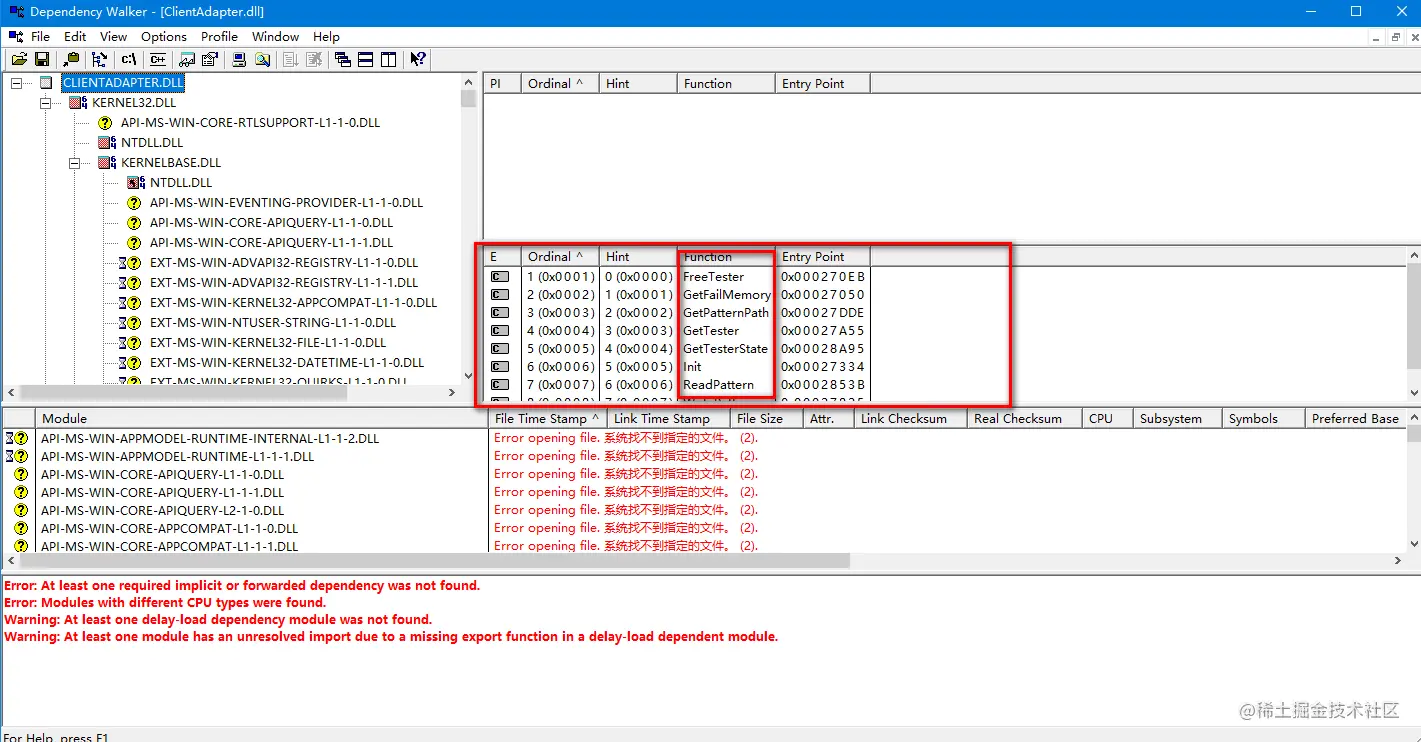Click the Cascade windows toolbar icon
Screen dimensions: 1421x742
[x=343, y=60]
